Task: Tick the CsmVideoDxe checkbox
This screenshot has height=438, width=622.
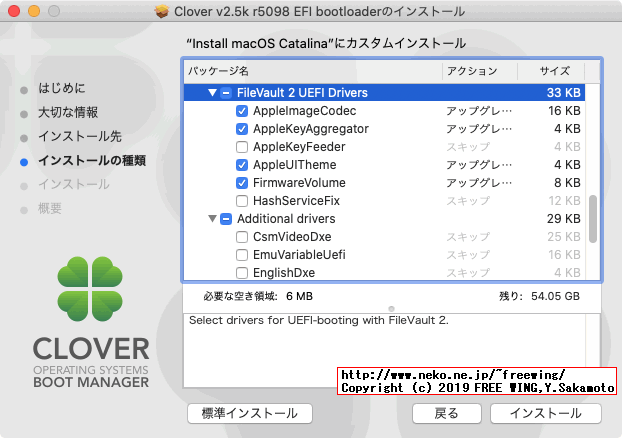Action: [x=242, y=237]
